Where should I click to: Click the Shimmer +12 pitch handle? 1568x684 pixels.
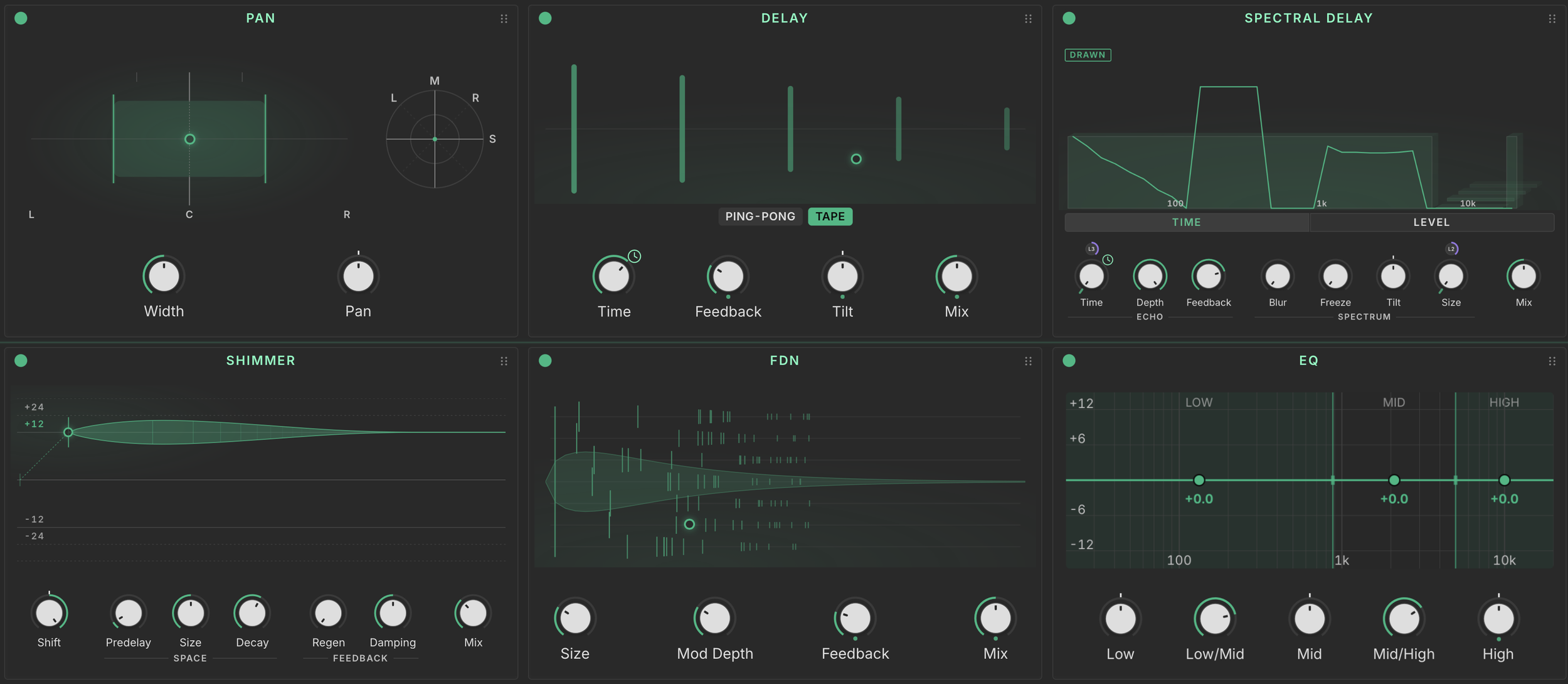68,432
